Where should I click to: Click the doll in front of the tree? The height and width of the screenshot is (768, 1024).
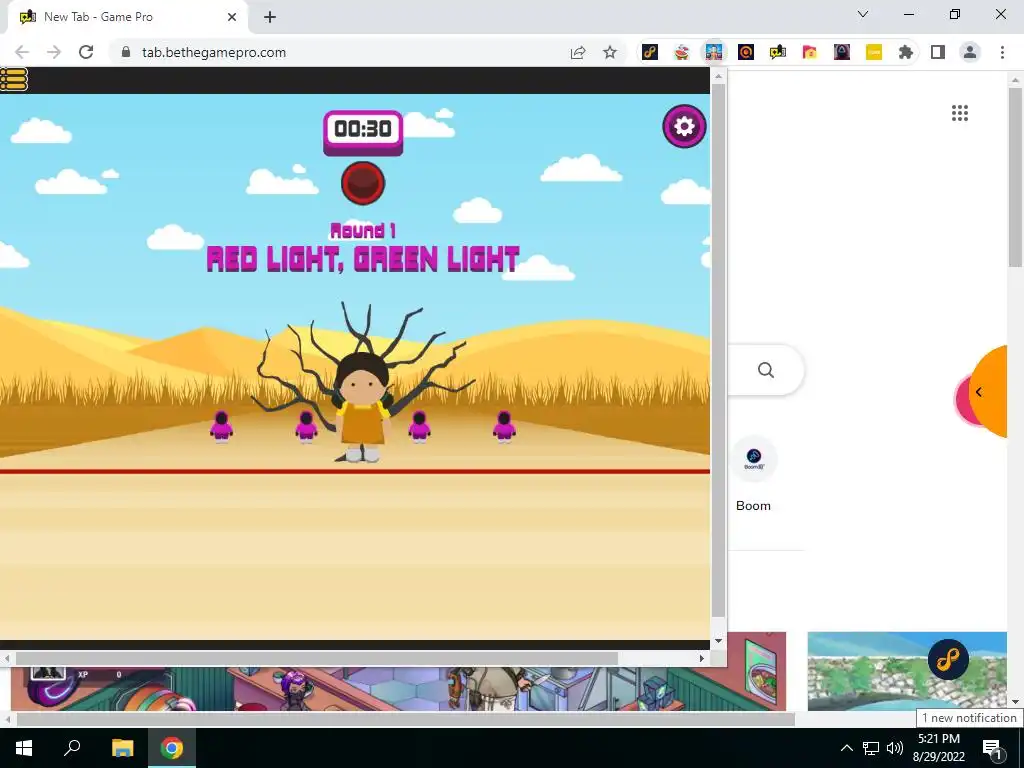pyautogui.click(x=362, y=408)
